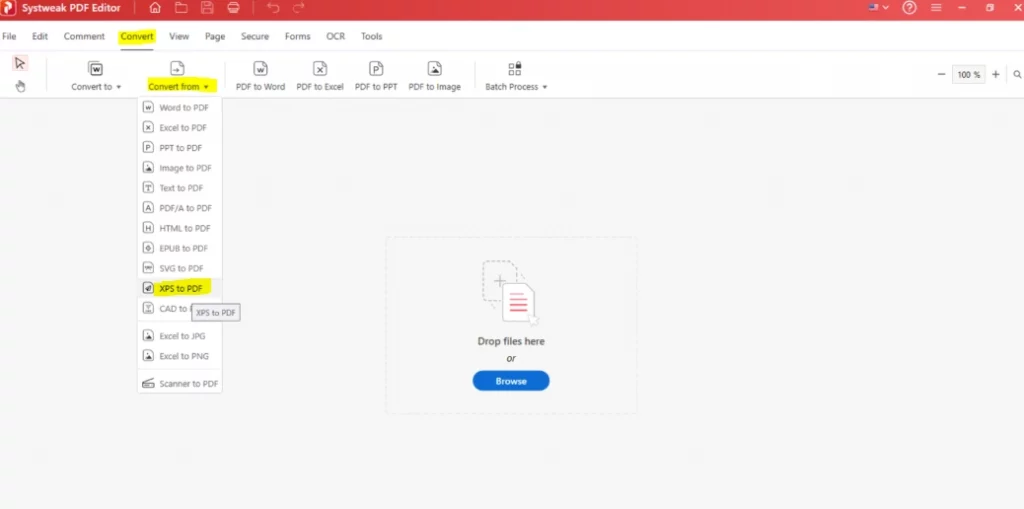Open the OCR tab
The image size is (1024, 509).
336,37
